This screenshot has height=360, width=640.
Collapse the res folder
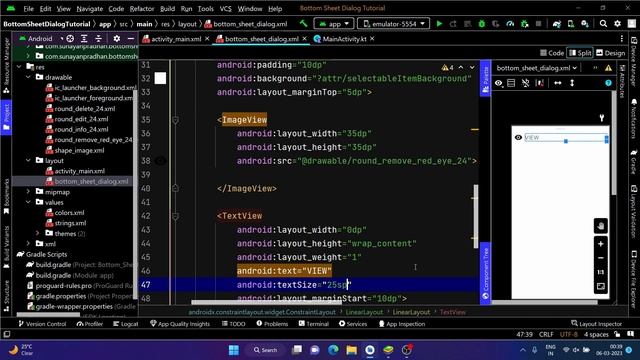coord(19,67)
